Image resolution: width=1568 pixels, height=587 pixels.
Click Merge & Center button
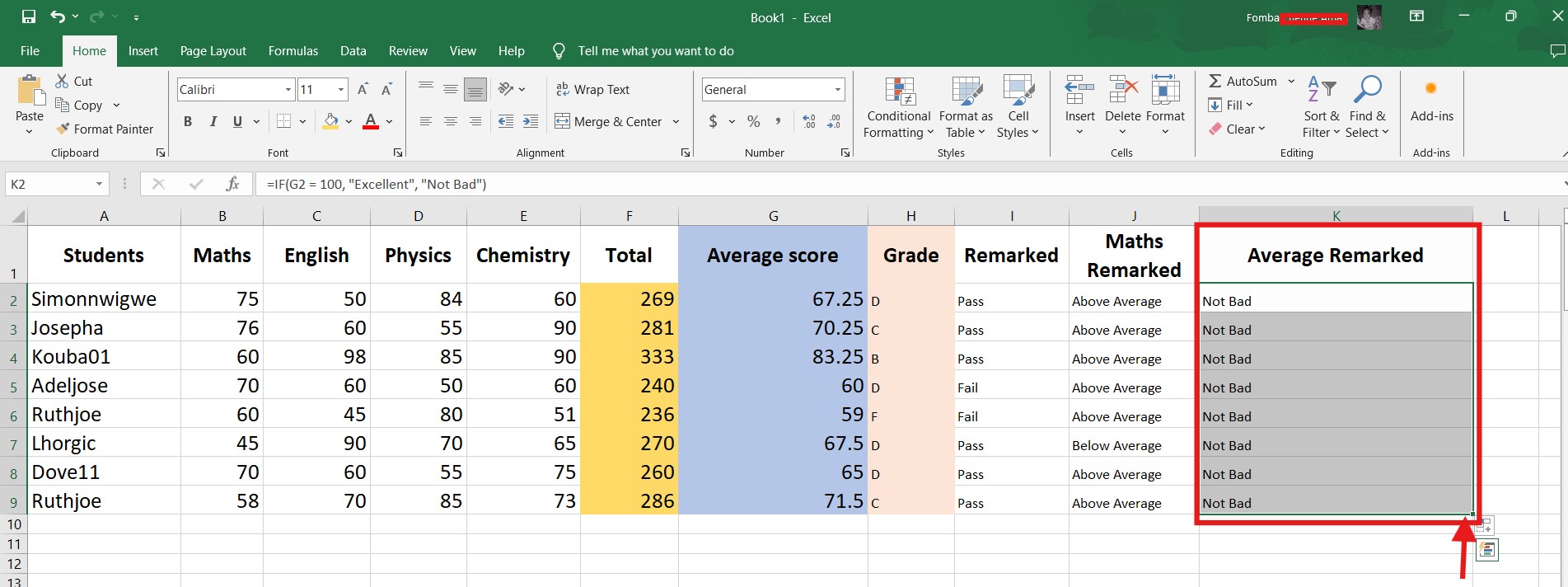[608, 121]
